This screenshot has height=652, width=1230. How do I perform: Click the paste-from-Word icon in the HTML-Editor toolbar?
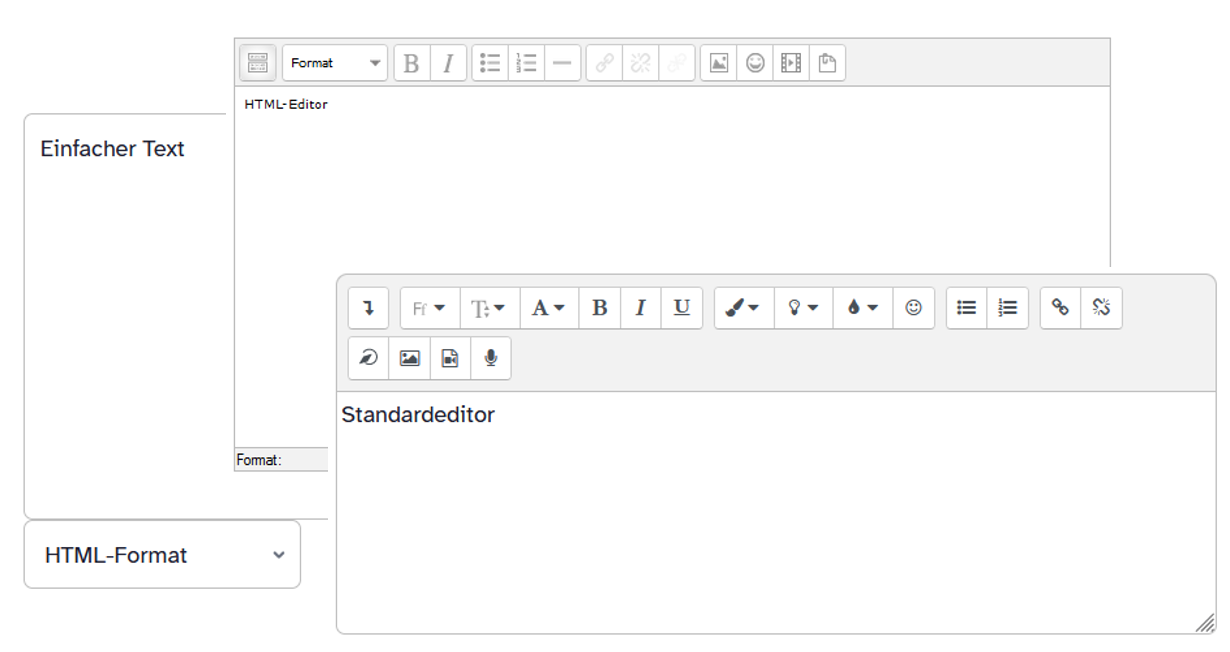[827, 63]
